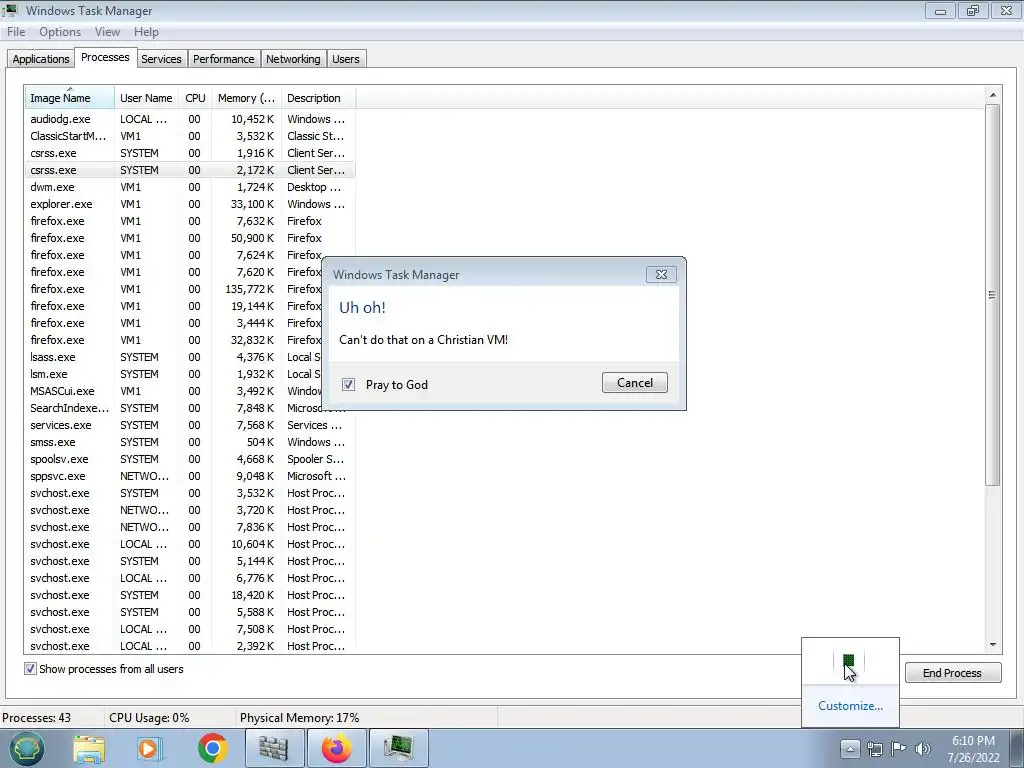The image size is (1024, 768).
Task: Open Windows Explorer from the taskbar
Action: pyautogui.click(x=89, y=749)
